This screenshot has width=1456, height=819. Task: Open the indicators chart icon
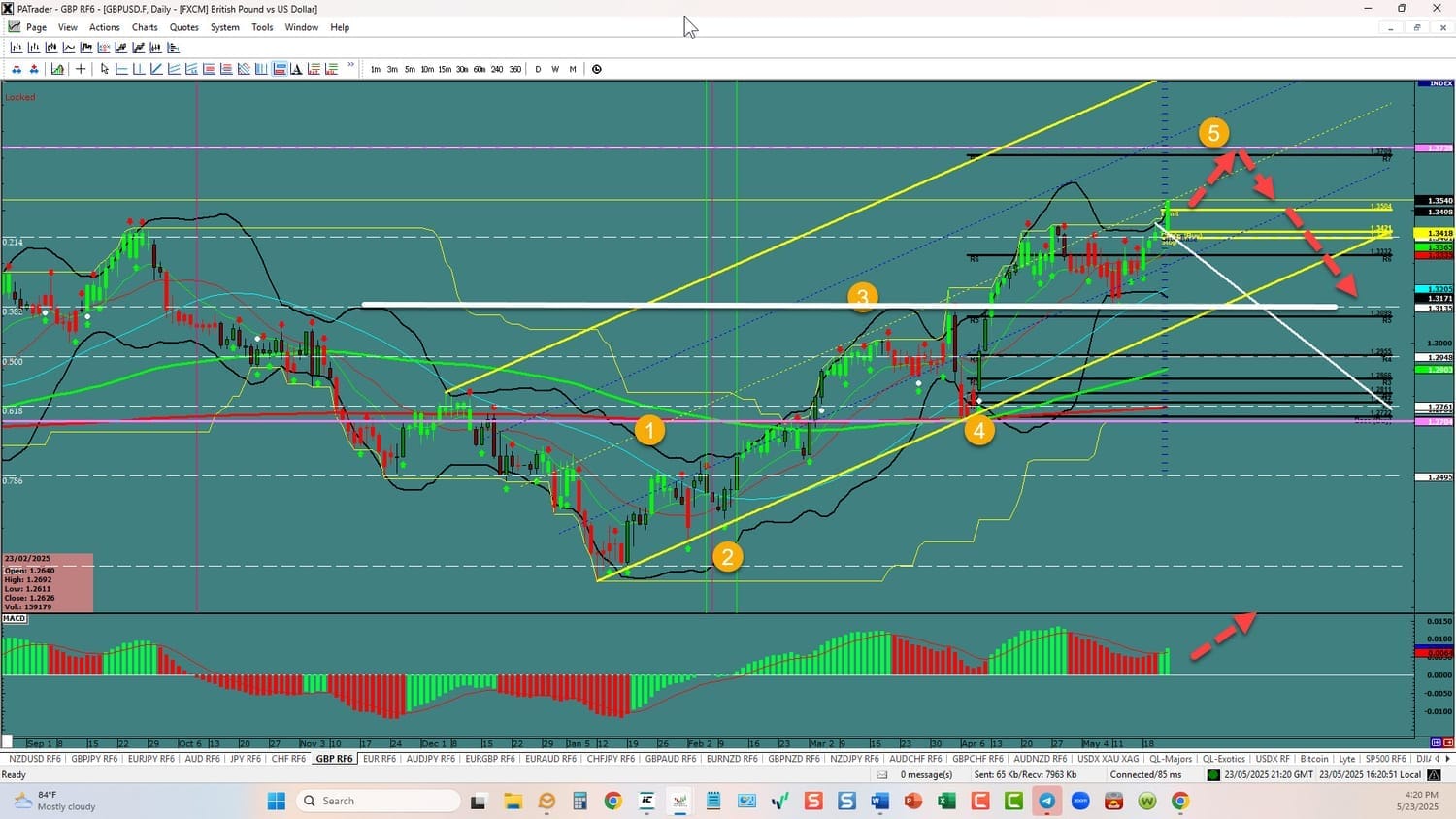click(x=57, y=69)
